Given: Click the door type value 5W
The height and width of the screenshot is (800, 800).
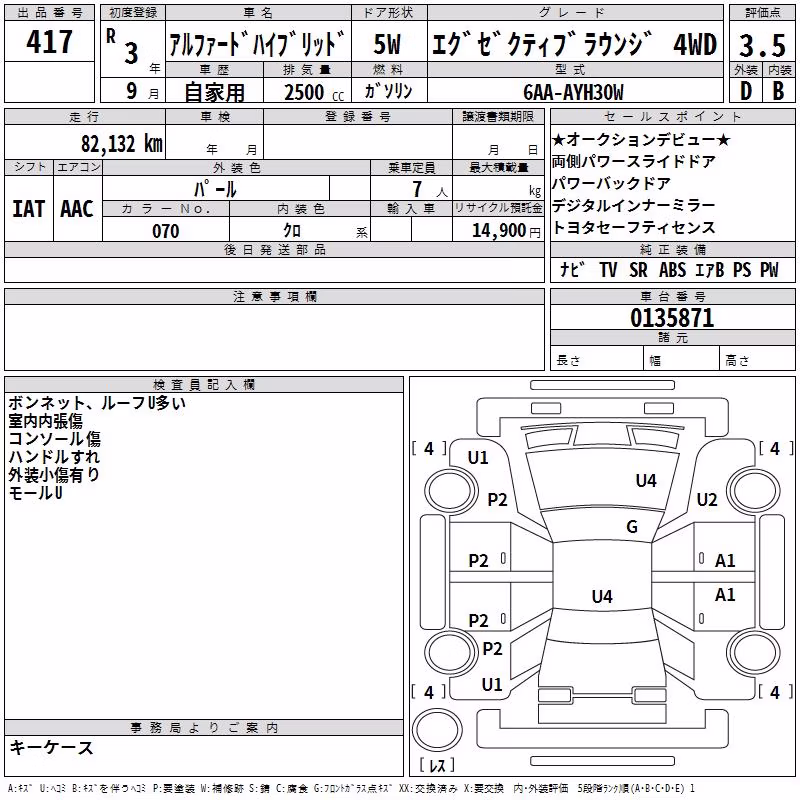Looking at the screenshot, I should [x=388, y=44].
